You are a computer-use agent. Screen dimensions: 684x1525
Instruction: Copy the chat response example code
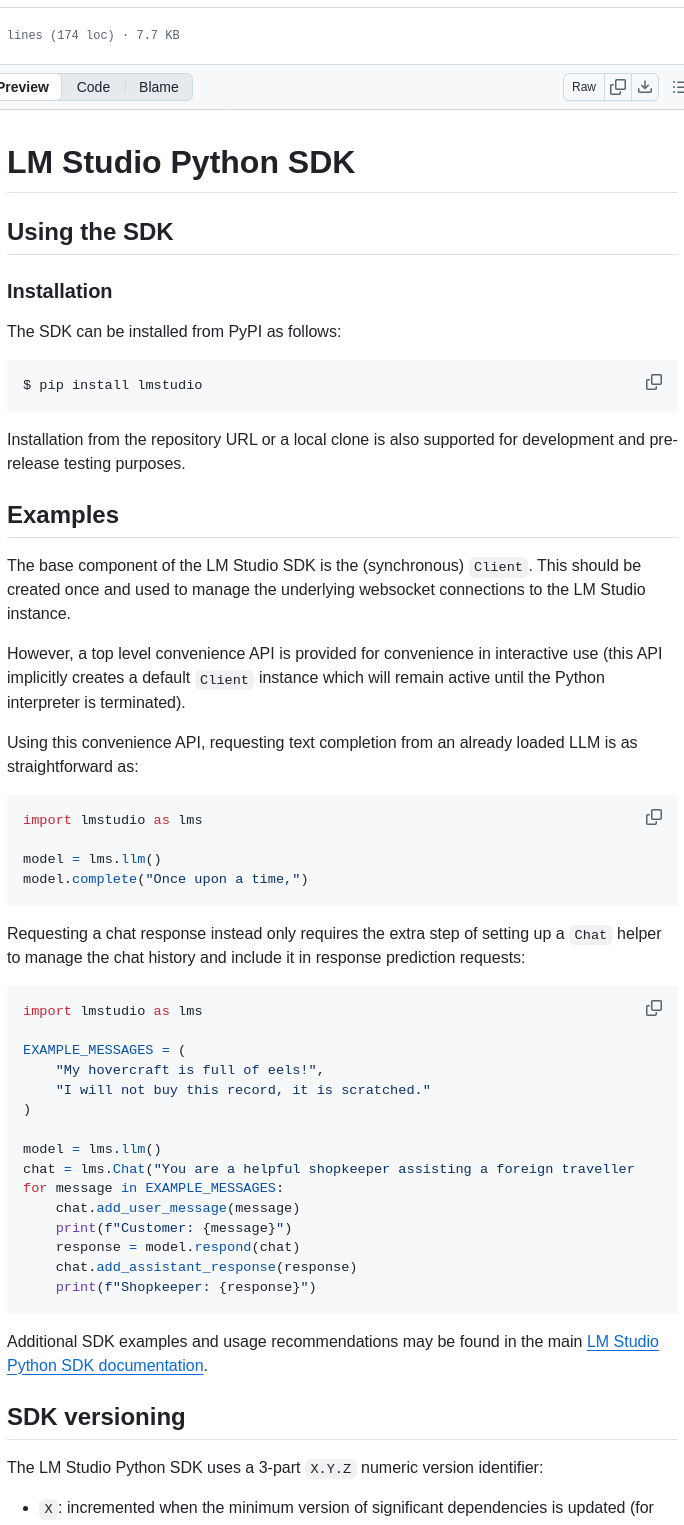(654, 1008)
